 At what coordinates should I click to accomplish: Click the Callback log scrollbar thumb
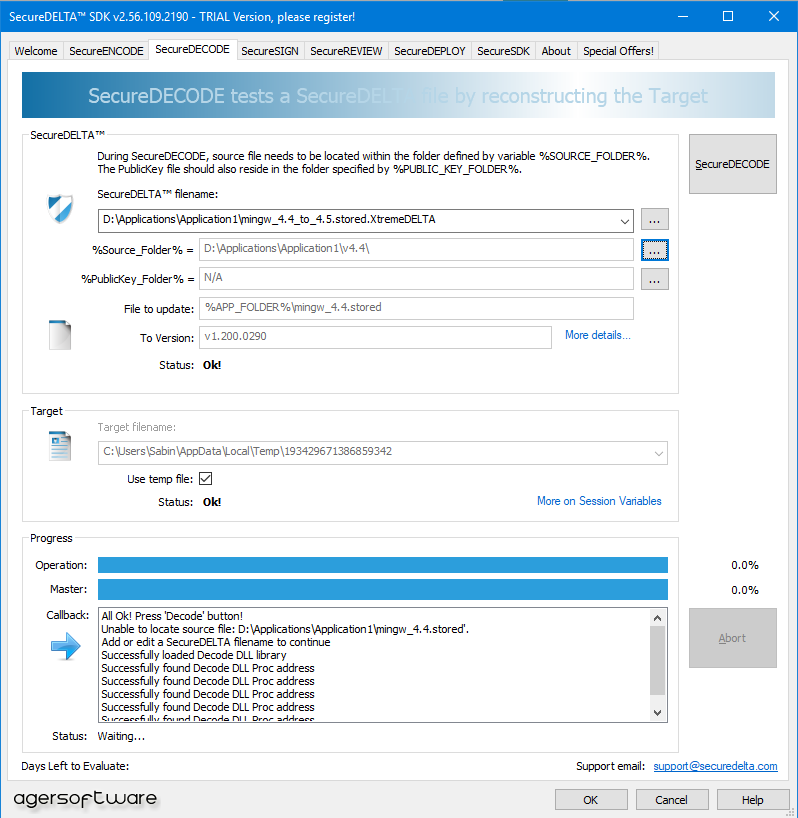tap(658, 660)
